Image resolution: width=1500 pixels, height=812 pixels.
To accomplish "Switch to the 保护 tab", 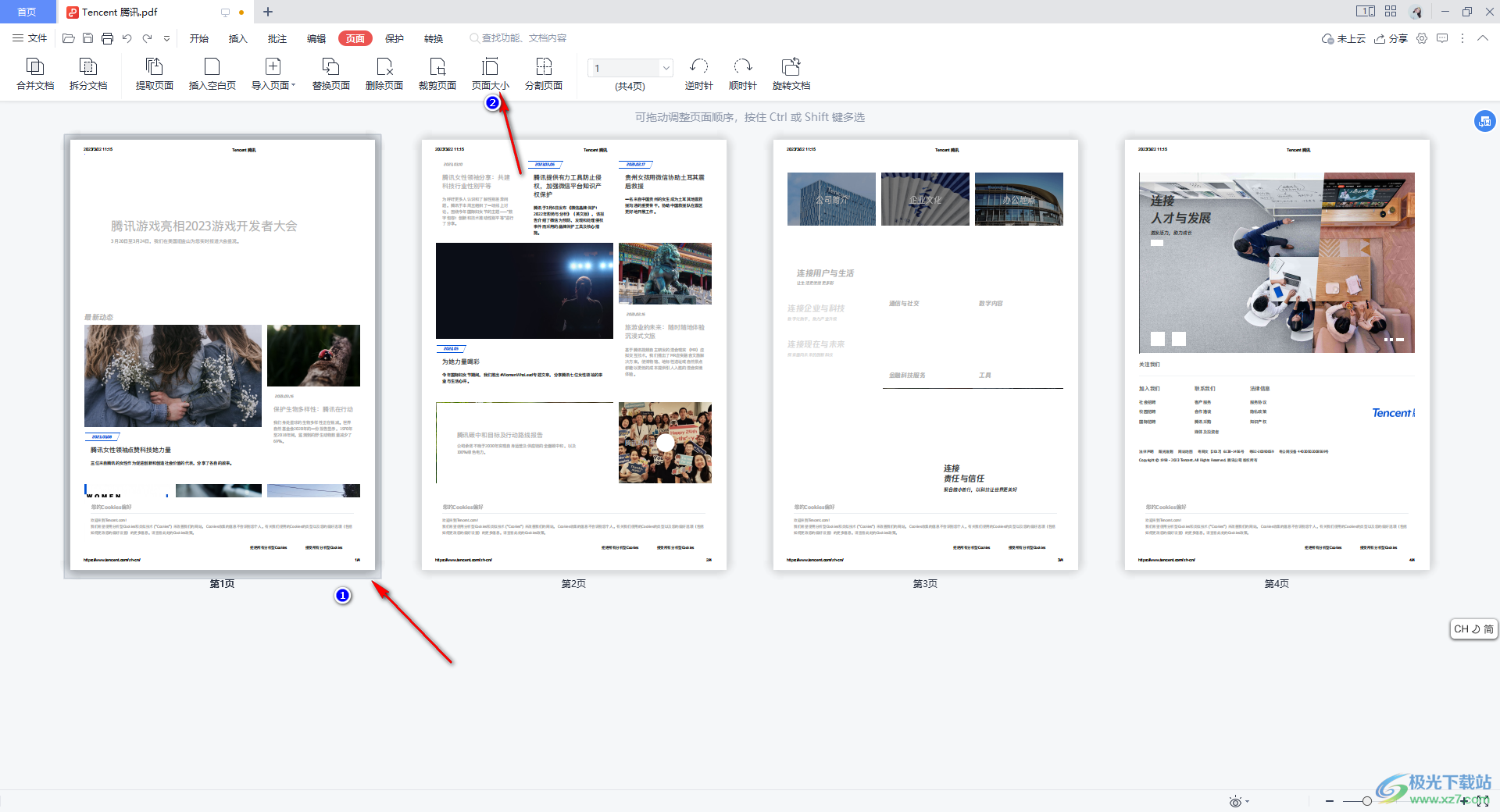I will pos(395,38).
